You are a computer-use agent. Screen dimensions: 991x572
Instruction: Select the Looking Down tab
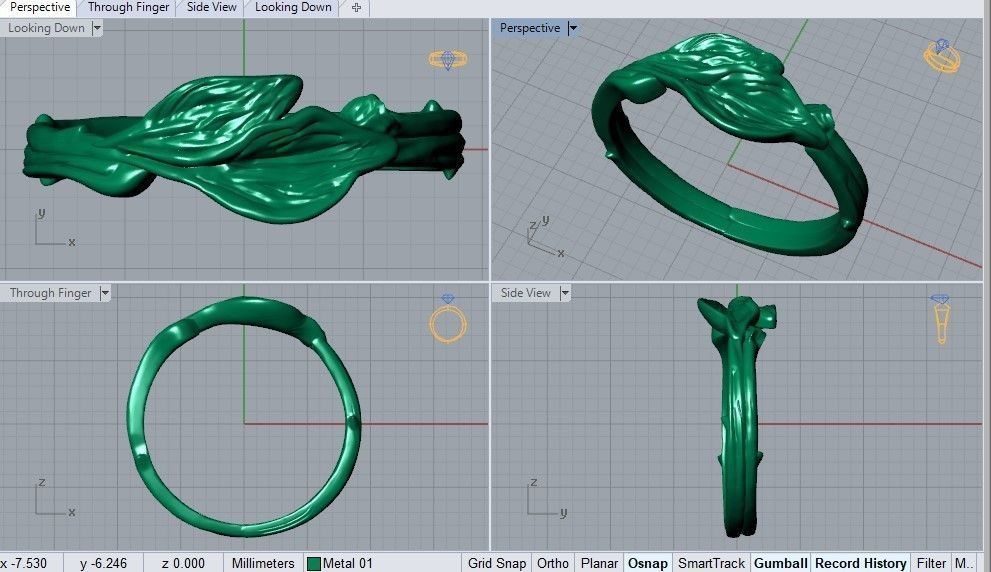293,8
